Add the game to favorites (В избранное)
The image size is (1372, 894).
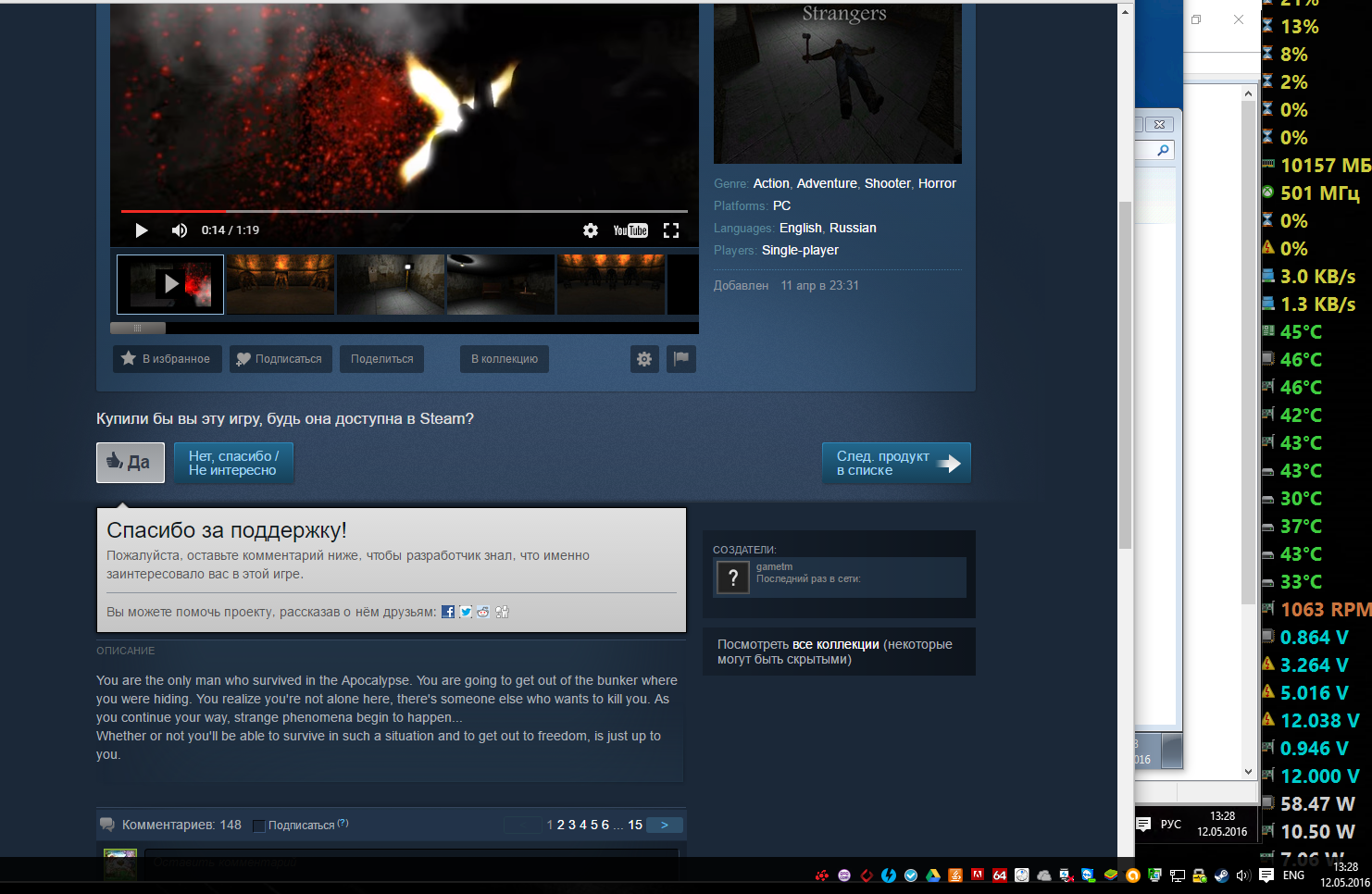click(x=168, y=359)
